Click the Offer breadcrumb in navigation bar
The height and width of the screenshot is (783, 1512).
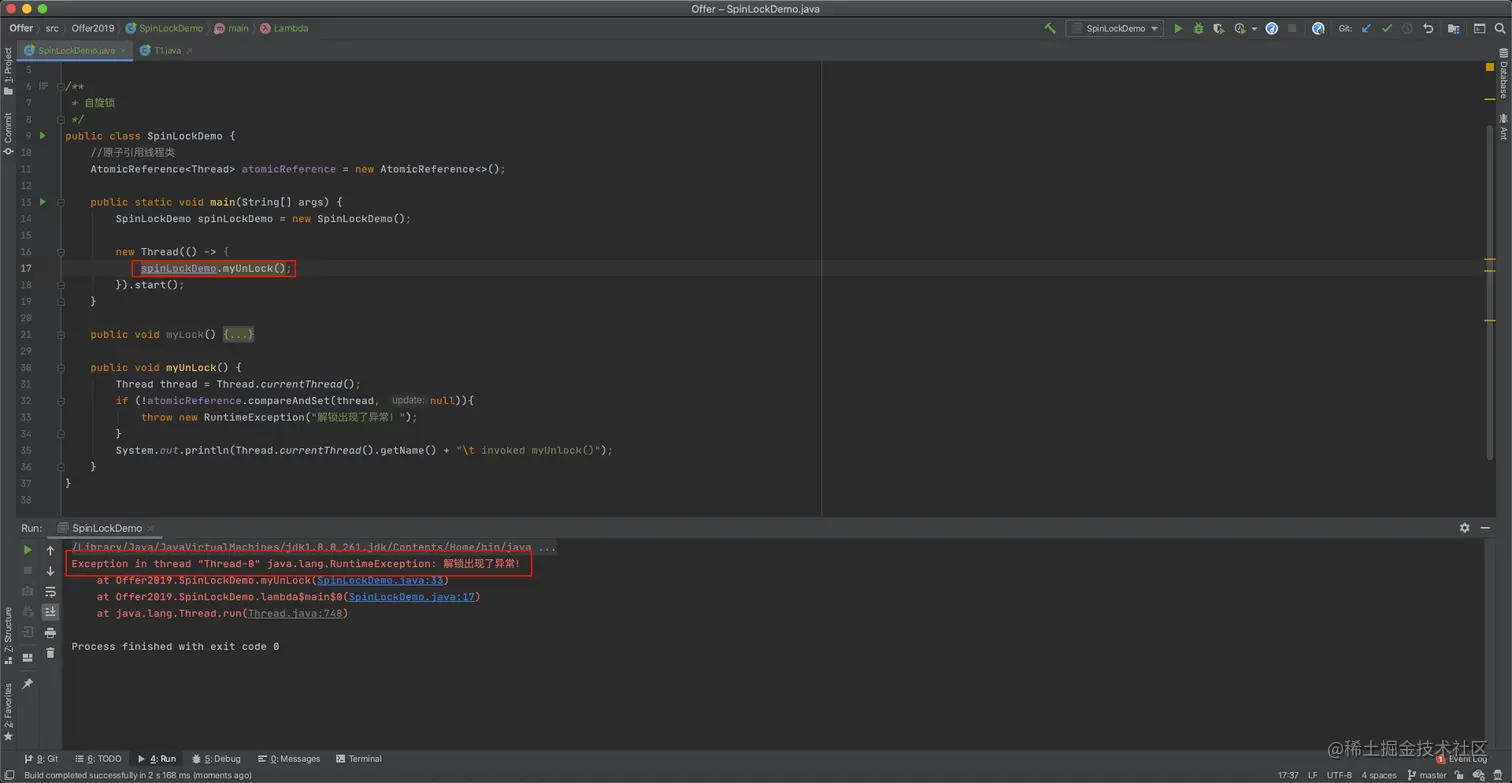click(x=21, y=28)
